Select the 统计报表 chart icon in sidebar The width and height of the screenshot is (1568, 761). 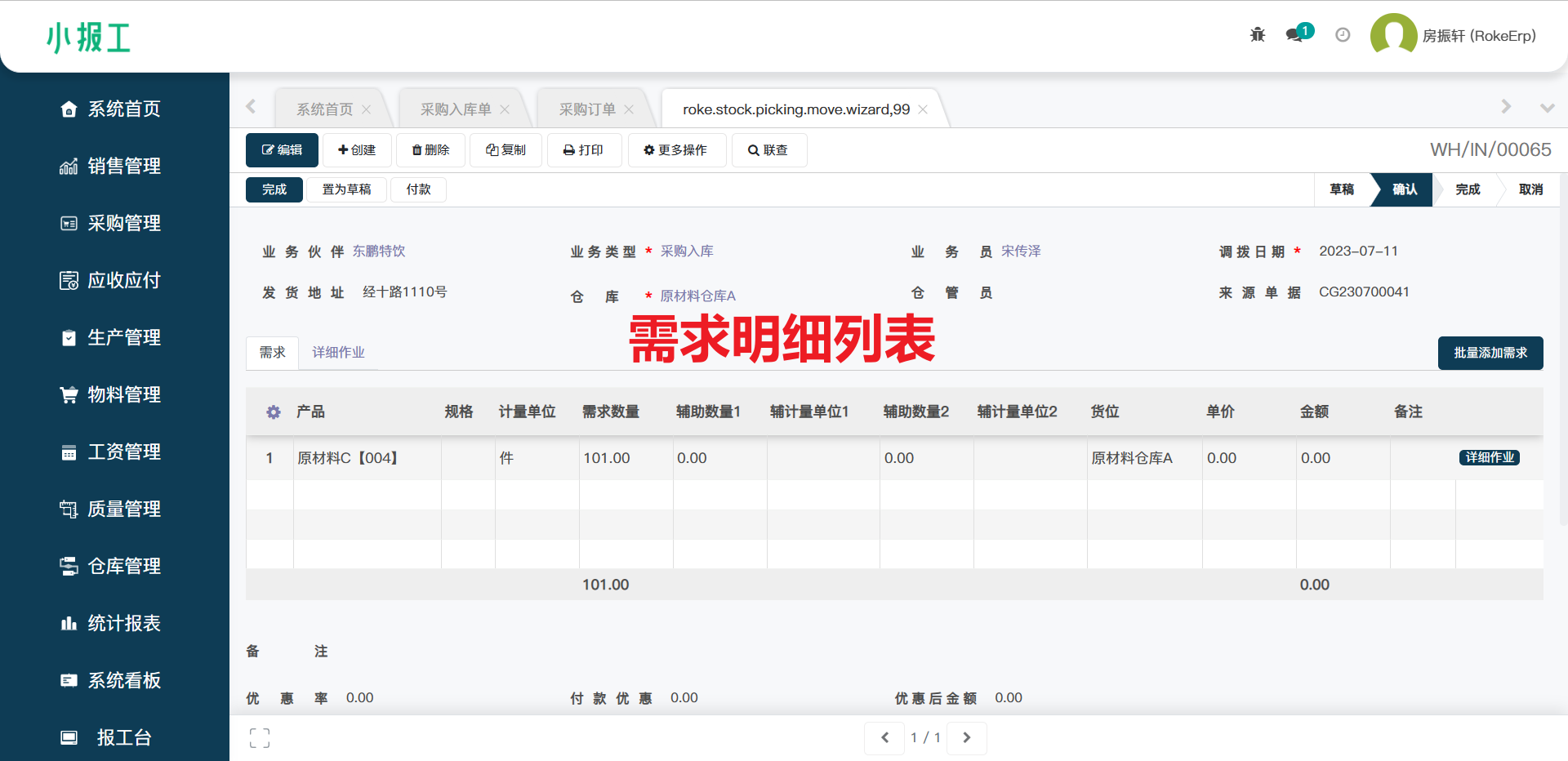coord(69,623)
